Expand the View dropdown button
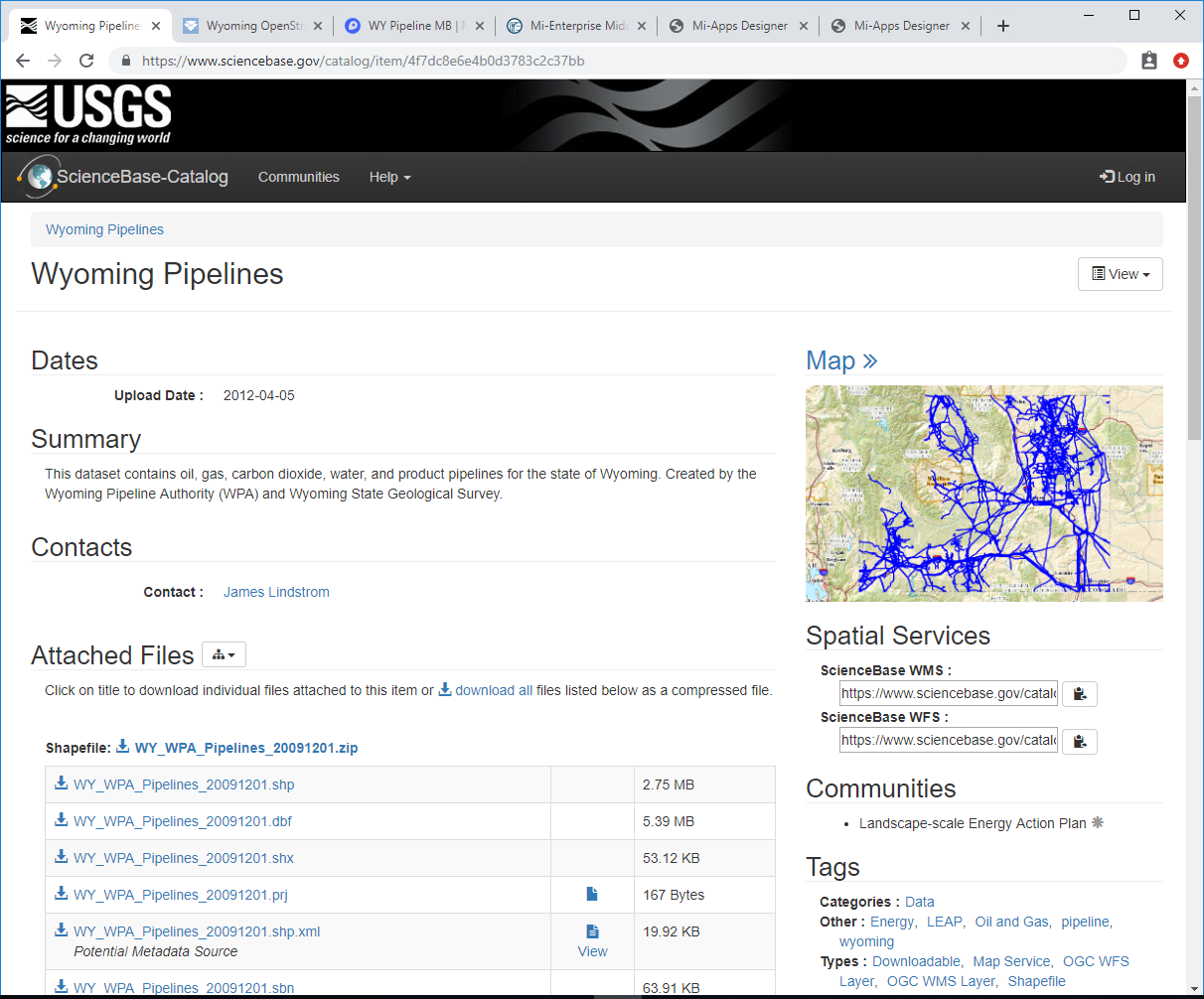This screenshot has width=1204, height=999. coord(1121,274)
